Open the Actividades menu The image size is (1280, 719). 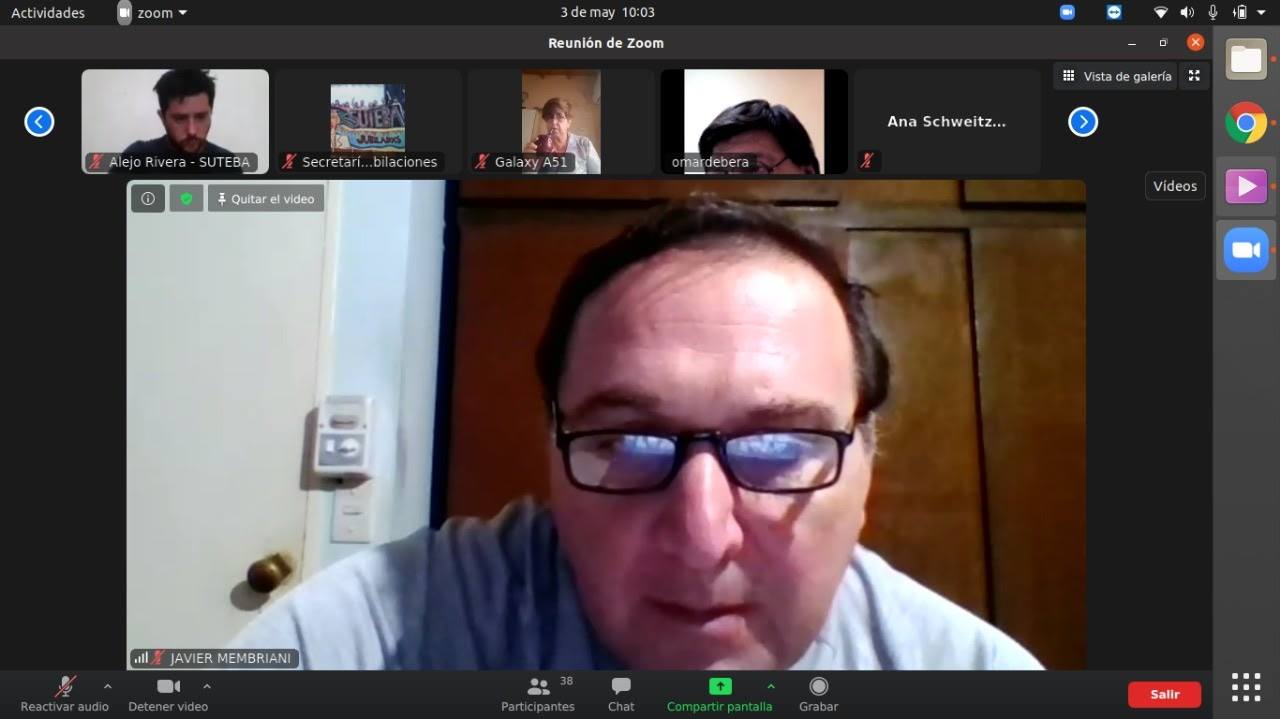tap(48, 13)
